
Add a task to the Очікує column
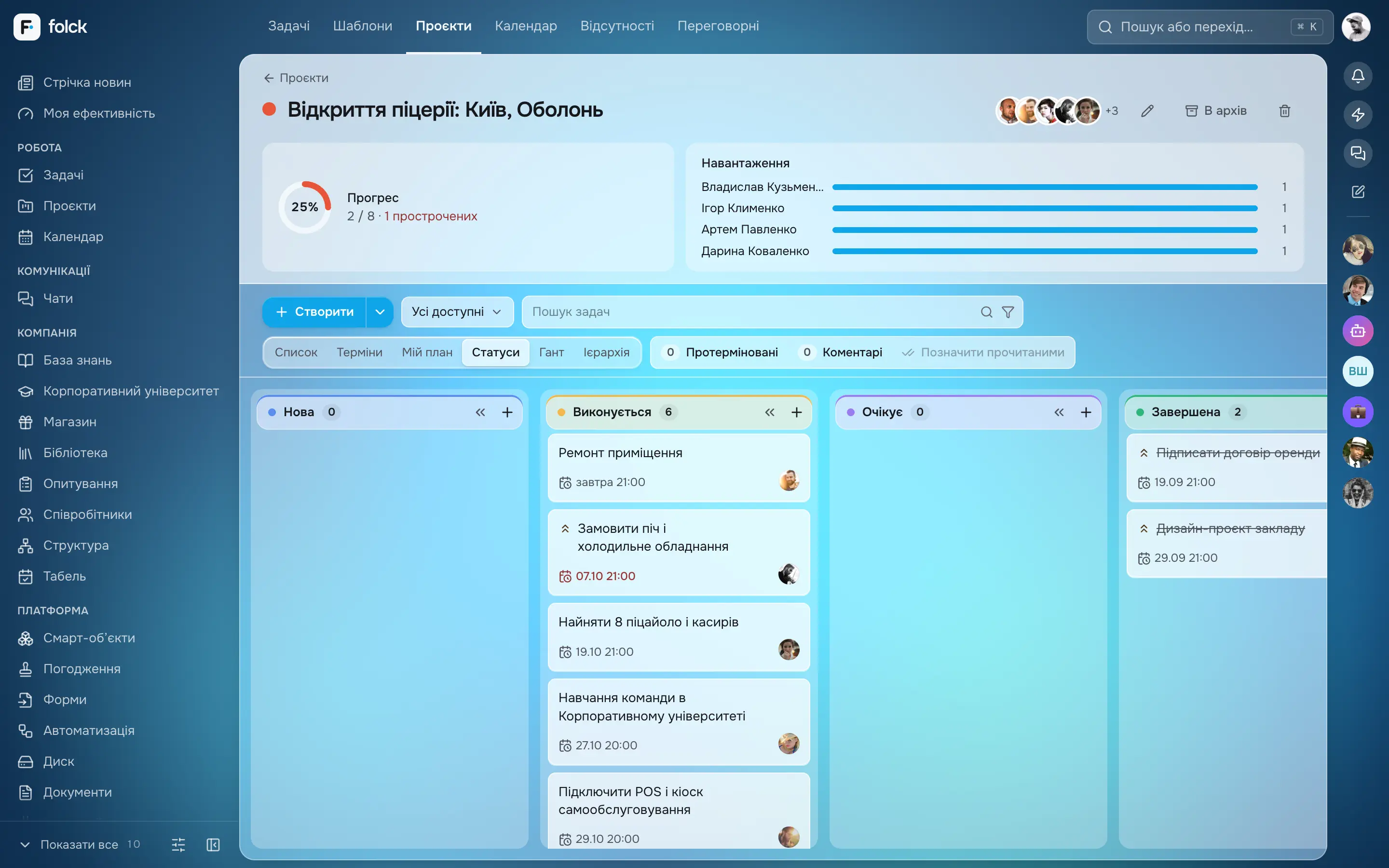pos(1086,412)
